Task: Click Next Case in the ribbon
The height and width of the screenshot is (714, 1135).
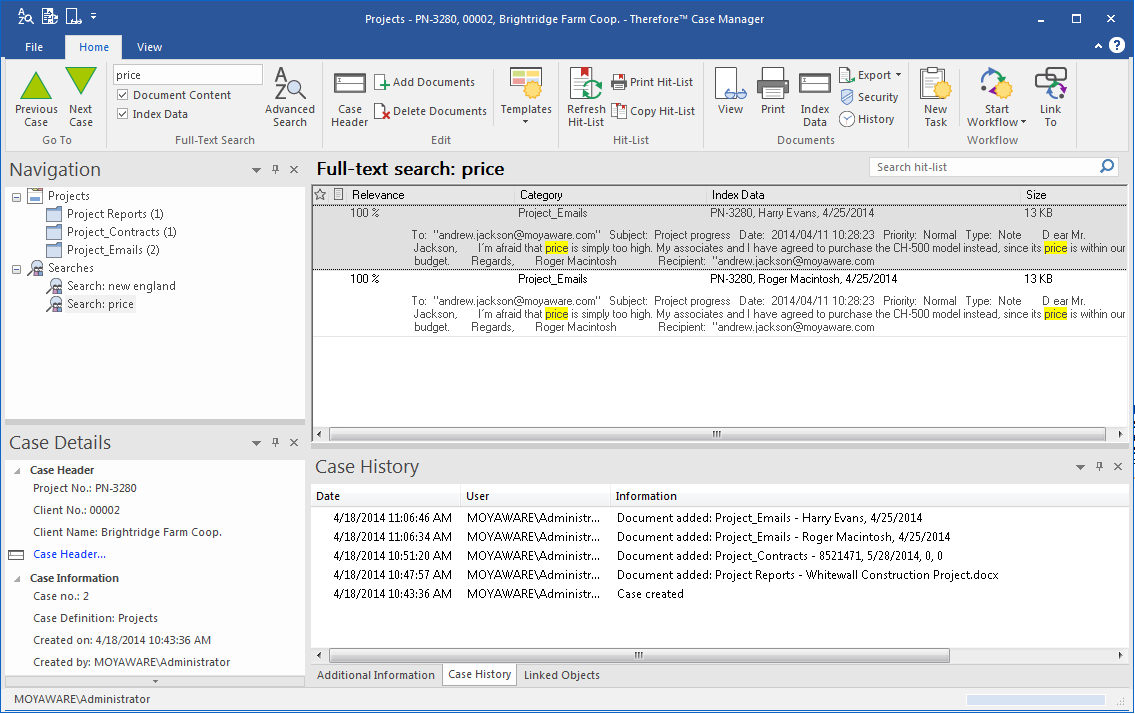Action: [x=80, y=95]
